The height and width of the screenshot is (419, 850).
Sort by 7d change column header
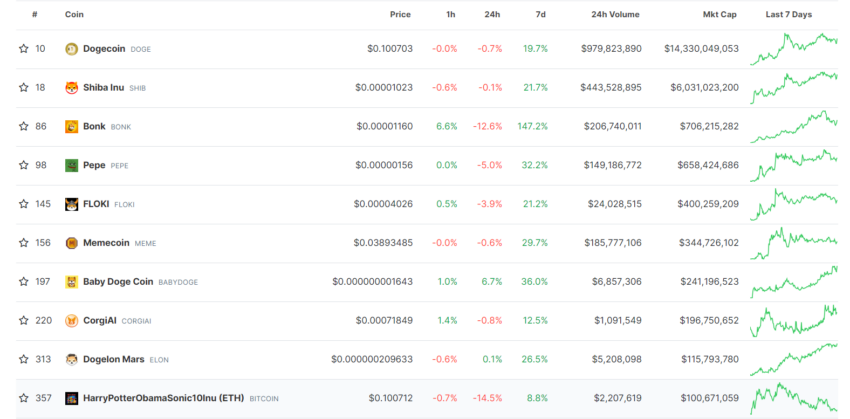540,15
